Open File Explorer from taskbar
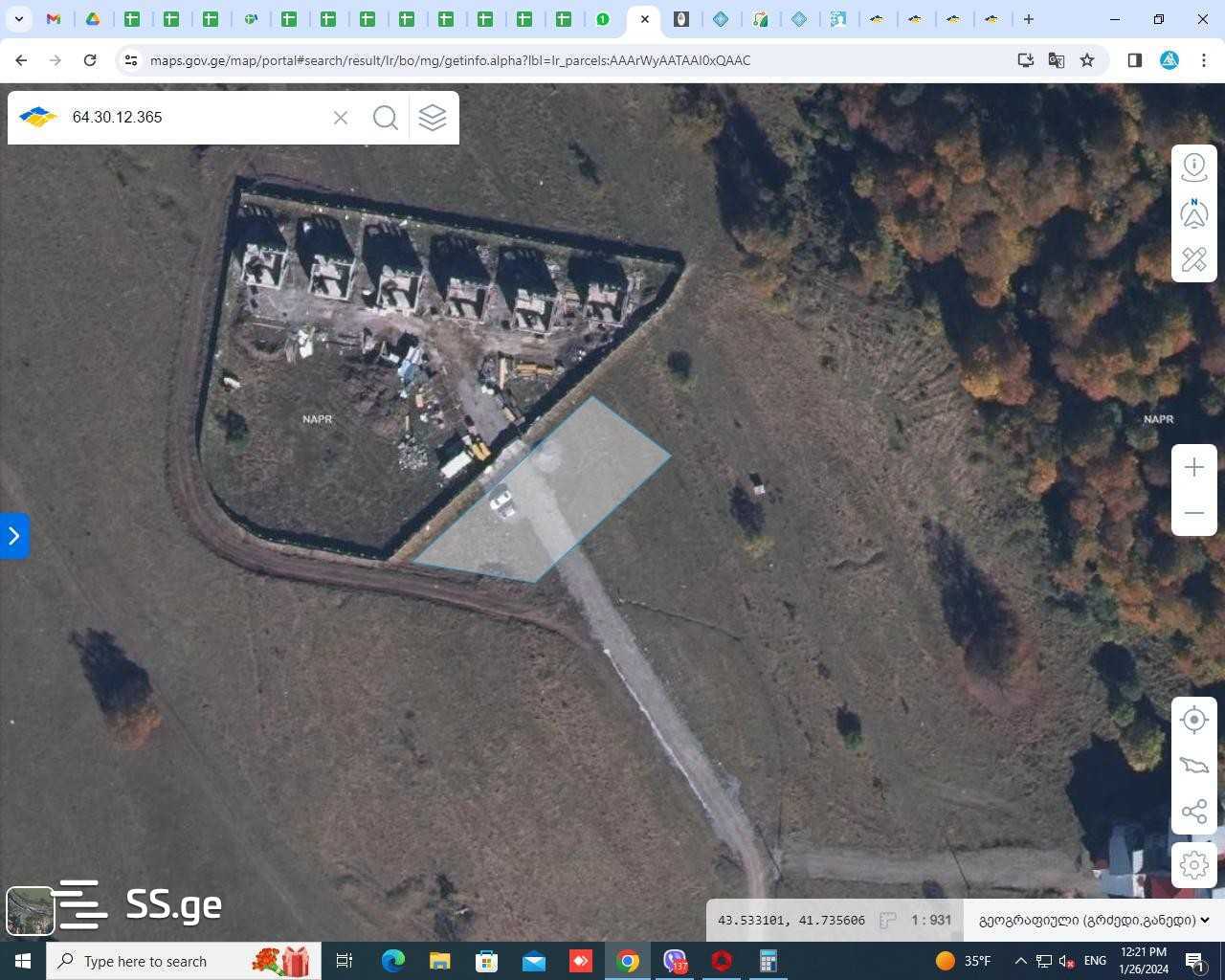 coord(439,961)
